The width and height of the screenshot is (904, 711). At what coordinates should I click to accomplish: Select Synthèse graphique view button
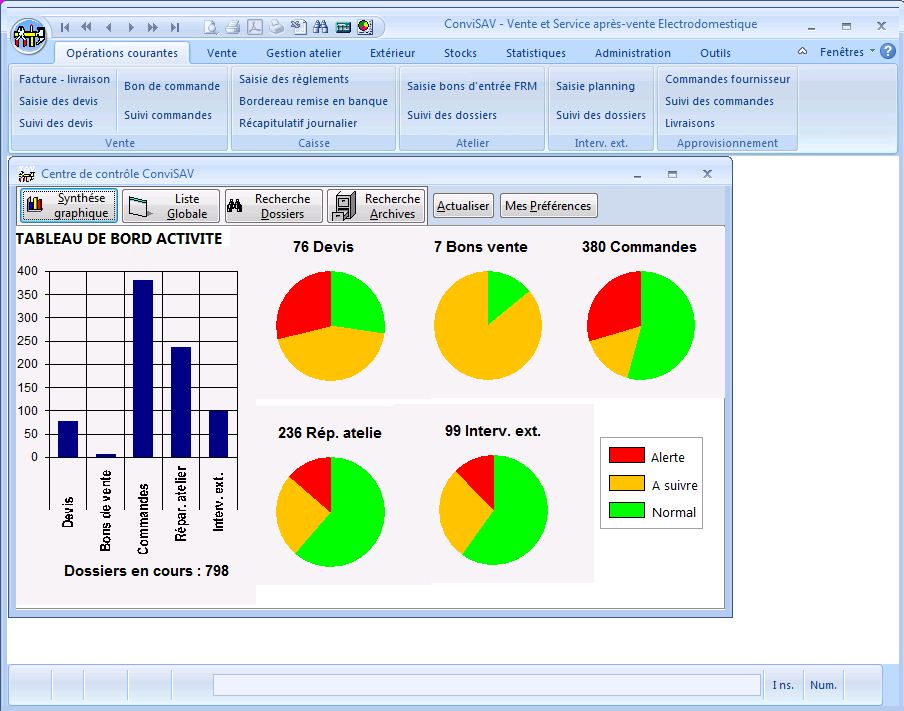tap(69, 205)
